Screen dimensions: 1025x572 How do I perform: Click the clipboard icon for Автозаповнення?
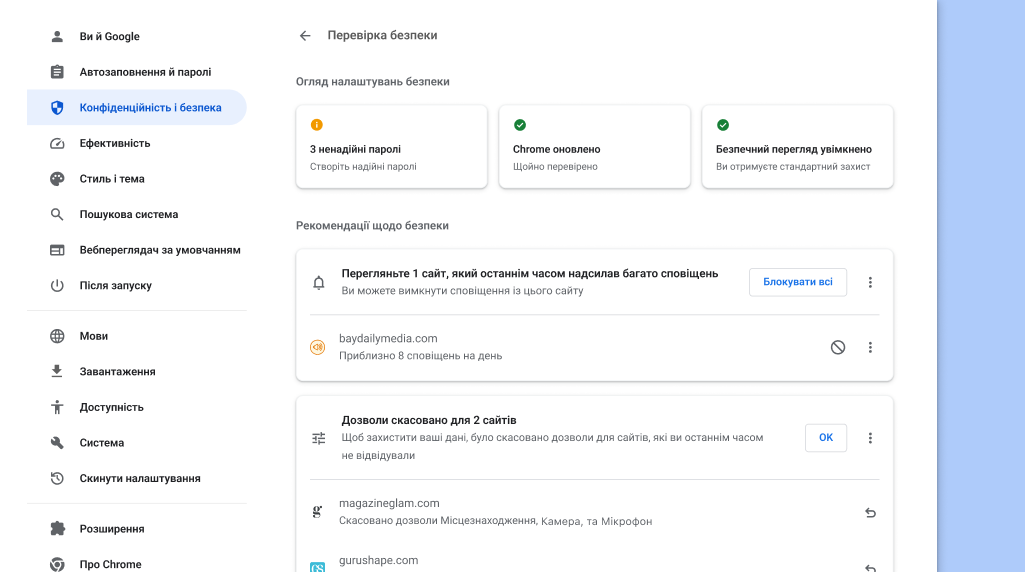pyautogui.click(x=57, y=72)
